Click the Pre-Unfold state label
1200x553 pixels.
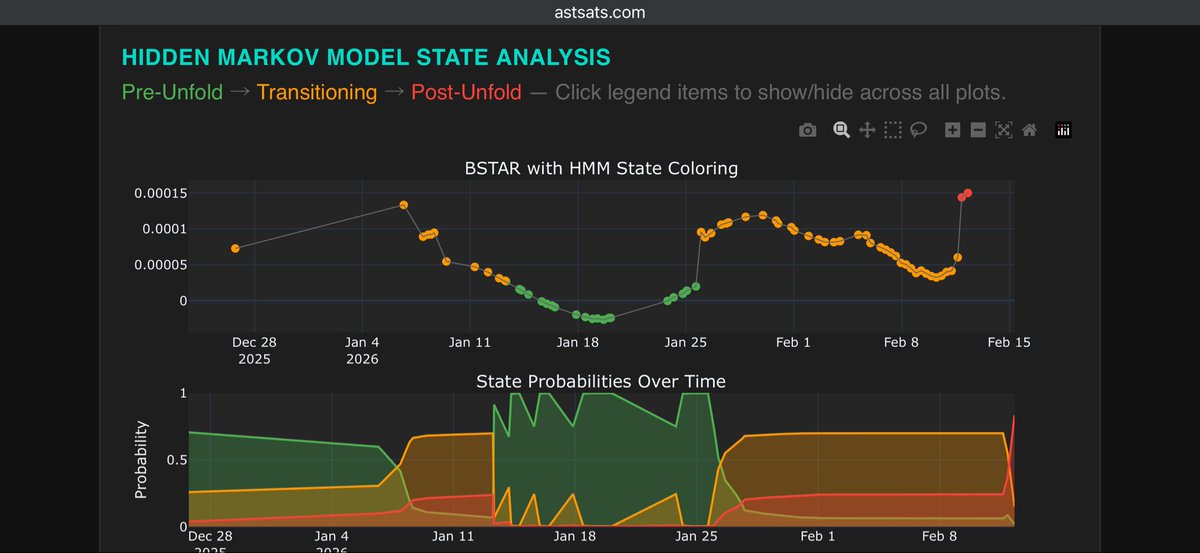(x=172, y=93)
